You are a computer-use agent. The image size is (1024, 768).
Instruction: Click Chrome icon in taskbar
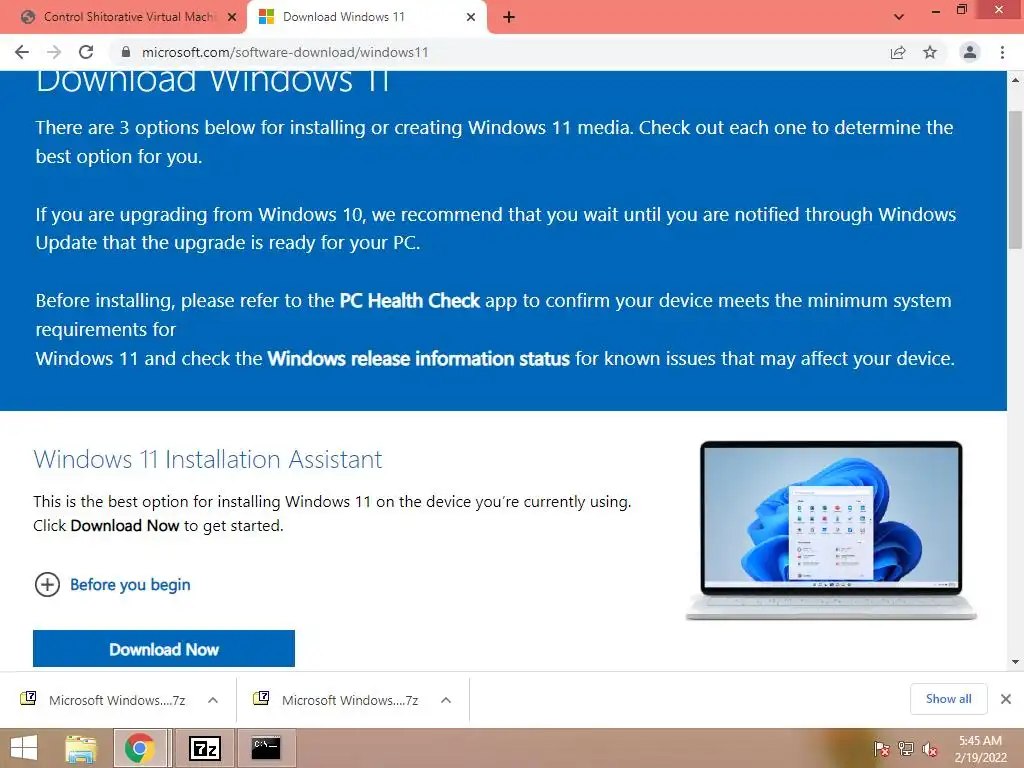(140, 748)
